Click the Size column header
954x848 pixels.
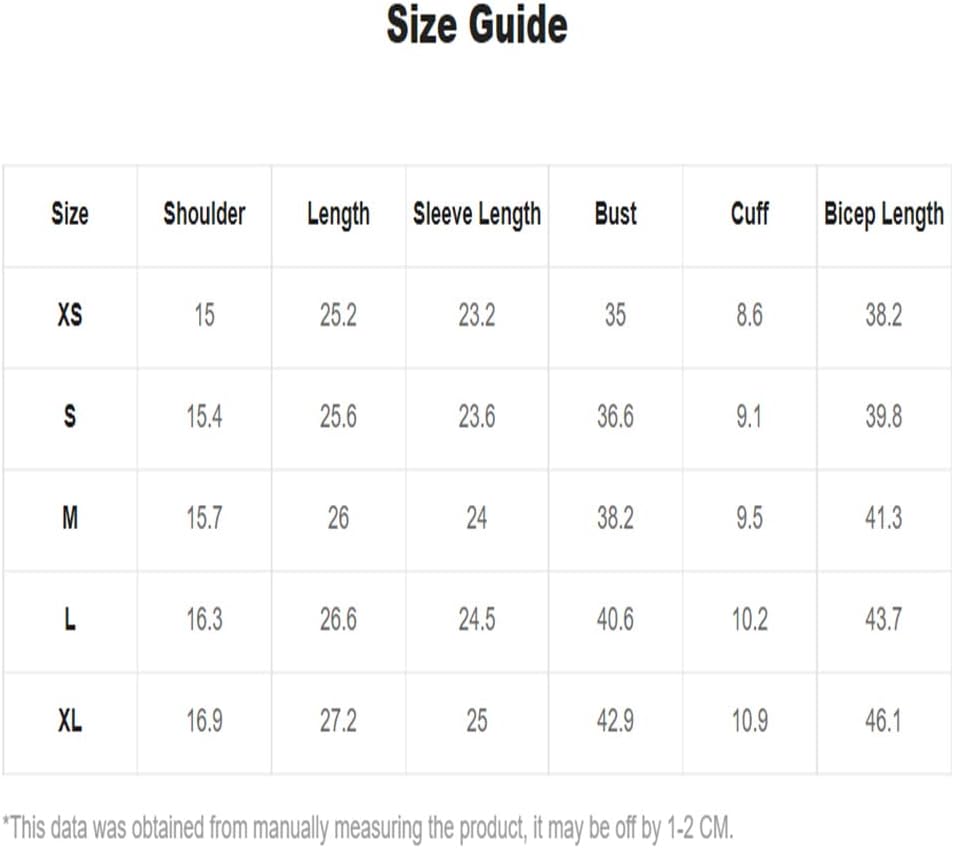pos(70,214)
